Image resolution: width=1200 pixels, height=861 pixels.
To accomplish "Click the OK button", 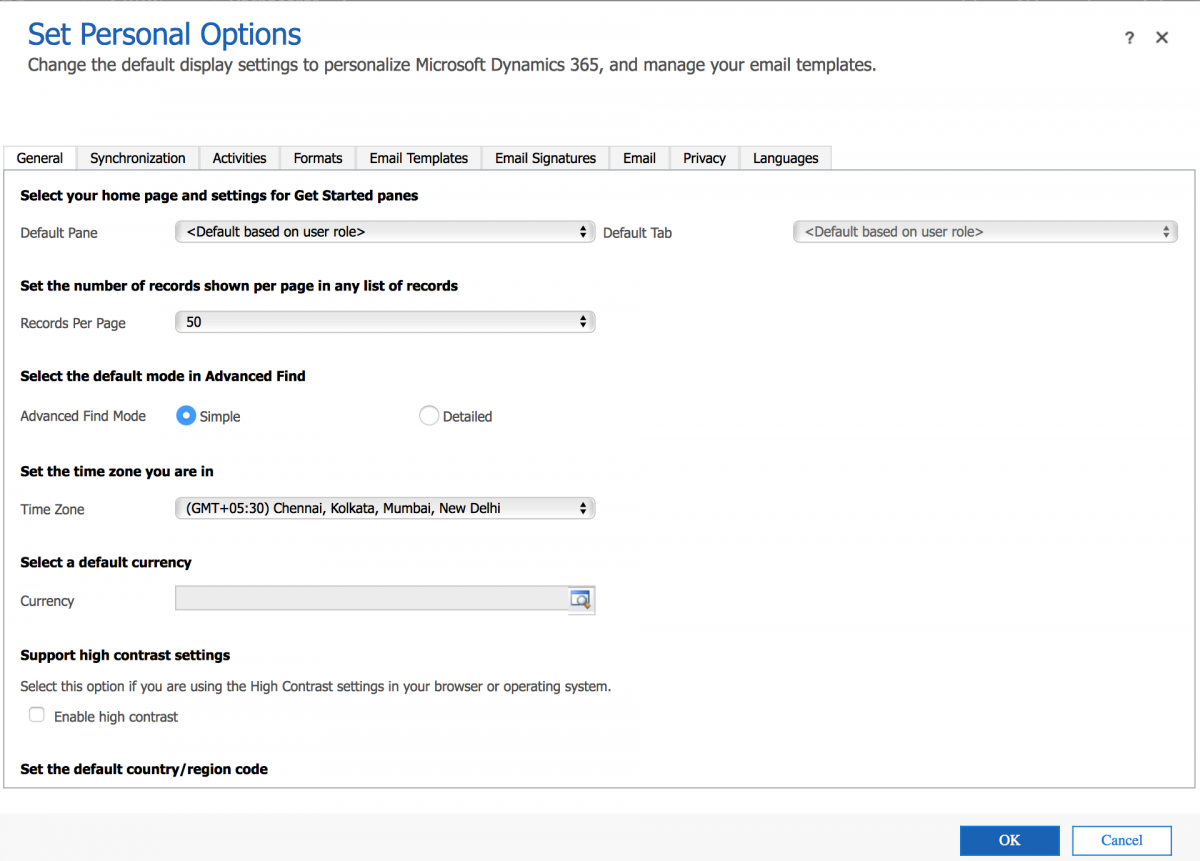I will coord(1009,840).
